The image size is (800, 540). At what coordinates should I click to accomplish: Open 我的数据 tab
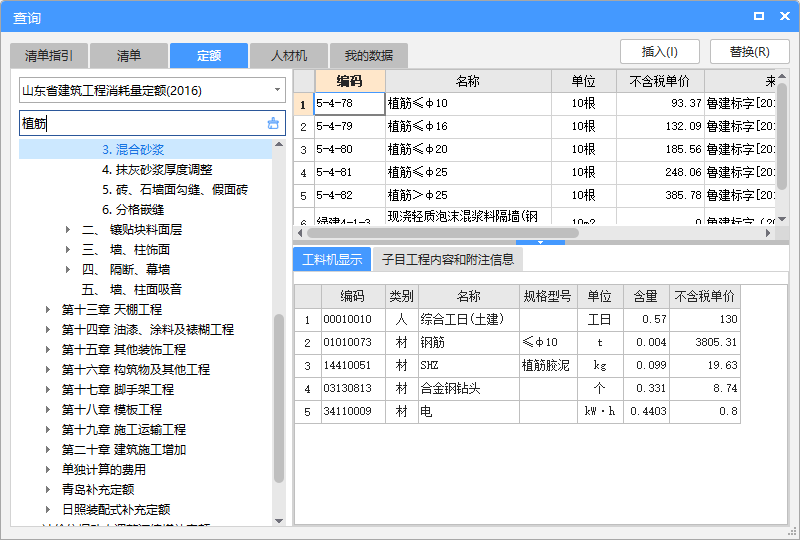tap(368, 56)
